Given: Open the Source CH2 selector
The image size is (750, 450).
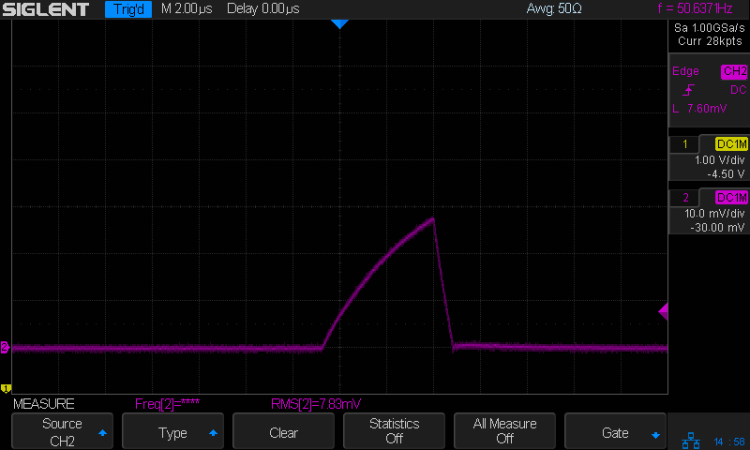Looking at the screenshot, I should [x=62, y=431].
